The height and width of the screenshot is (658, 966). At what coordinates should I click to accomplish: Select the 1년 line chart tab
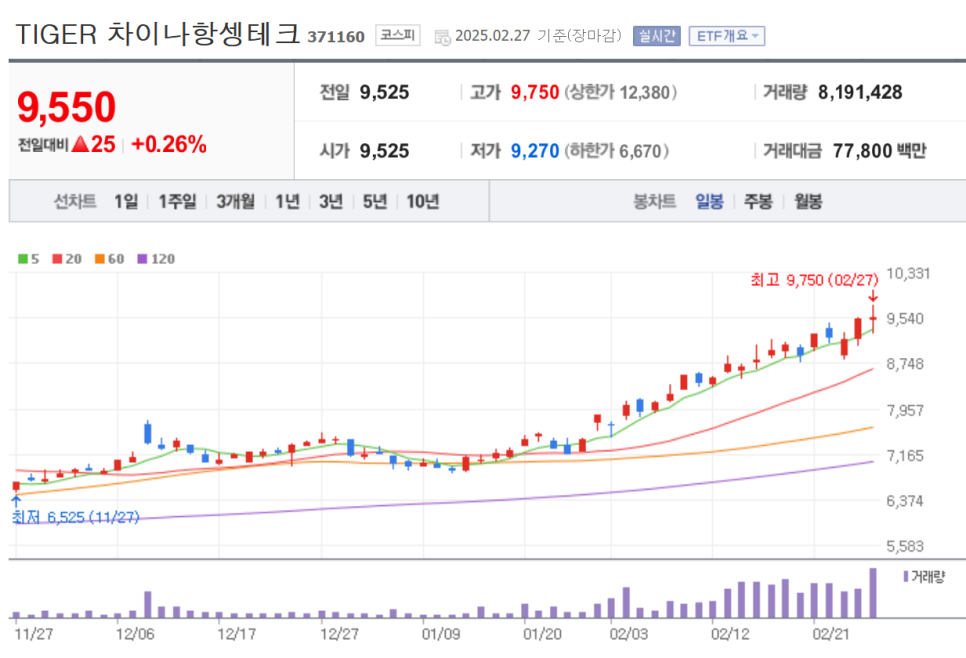pyautogui.click(x=287, y=201)
